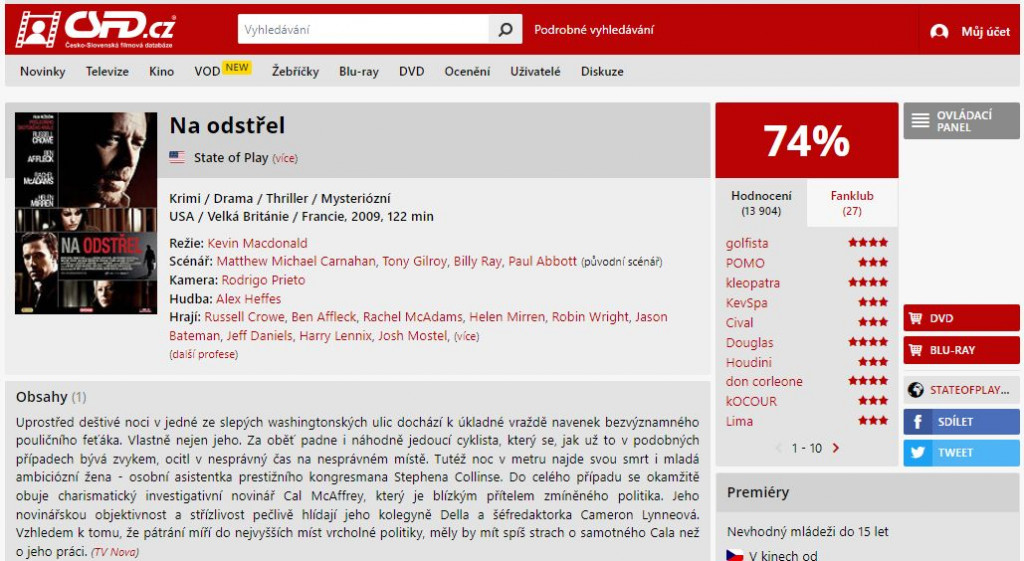This screenshot has height=561, width=1024.
Task: Click the Twitter bird icon on Tweet
Action: click(918, 453)
